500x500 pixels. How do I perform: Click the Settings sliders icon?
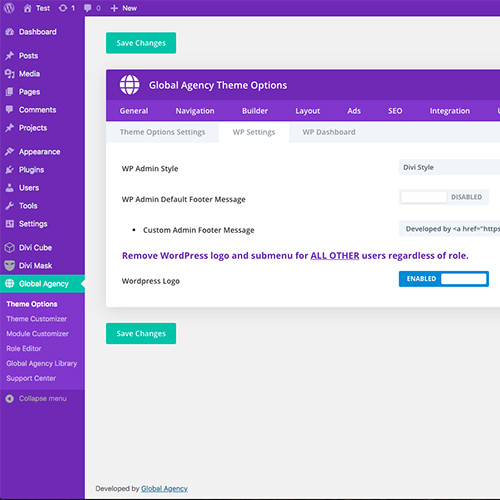tap(10, 224)
